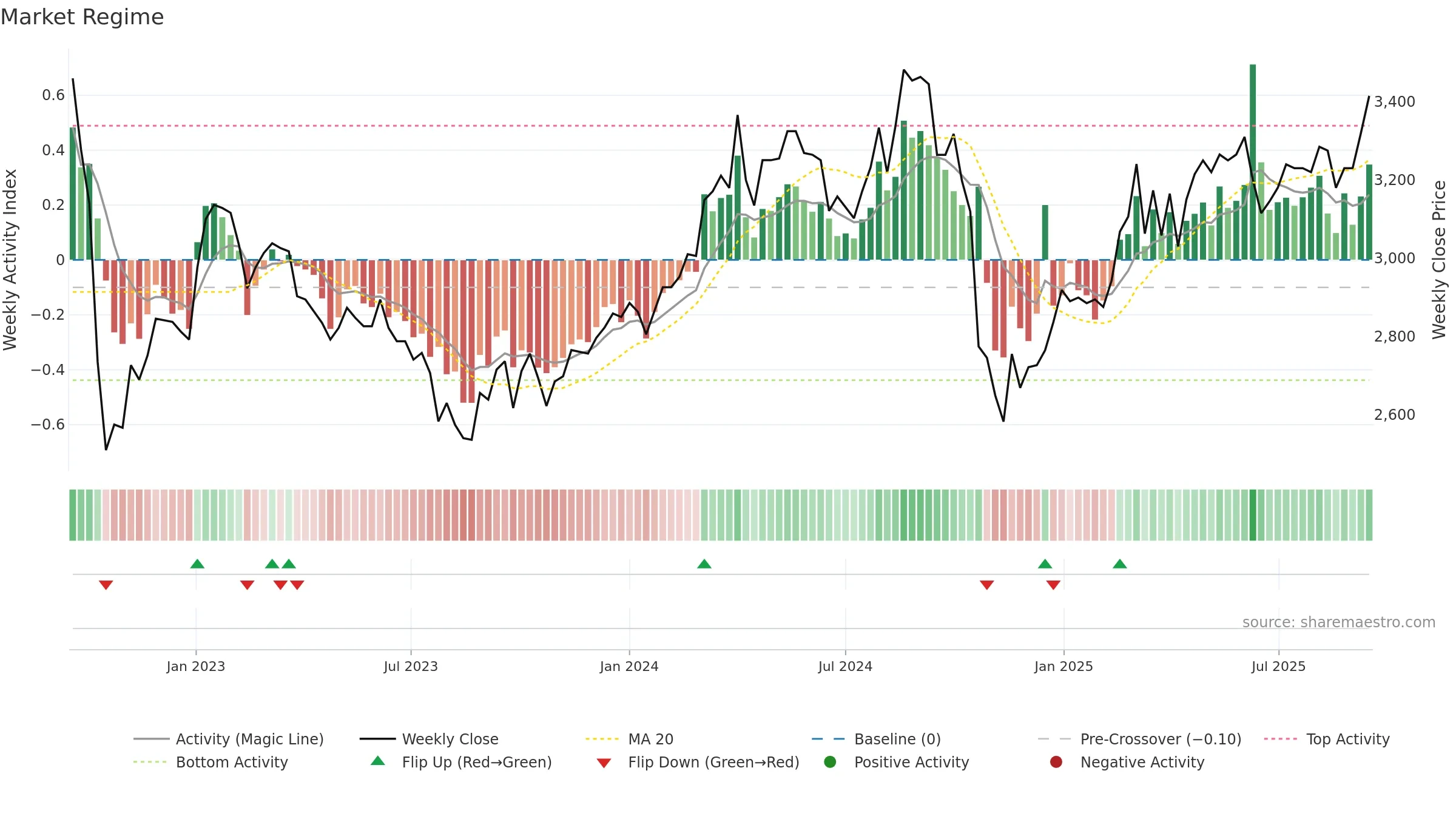Click the green flip-up triangle just before Jan 2025
The image size is (1456, 819).
click(x=1045, y=564)
